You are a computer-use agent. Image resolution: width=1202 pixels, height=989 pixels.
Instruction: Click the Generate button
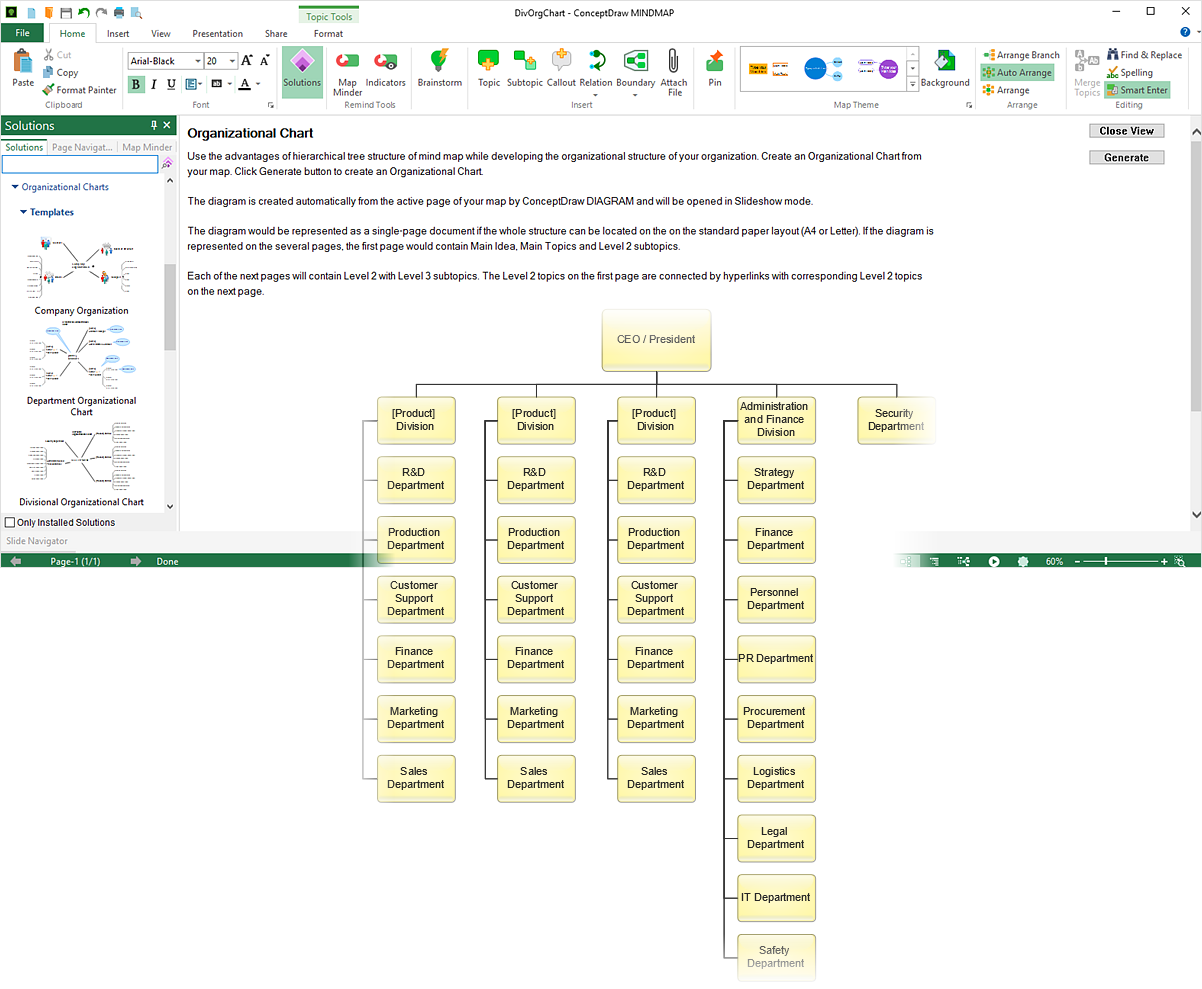(x=1127, y=157)
